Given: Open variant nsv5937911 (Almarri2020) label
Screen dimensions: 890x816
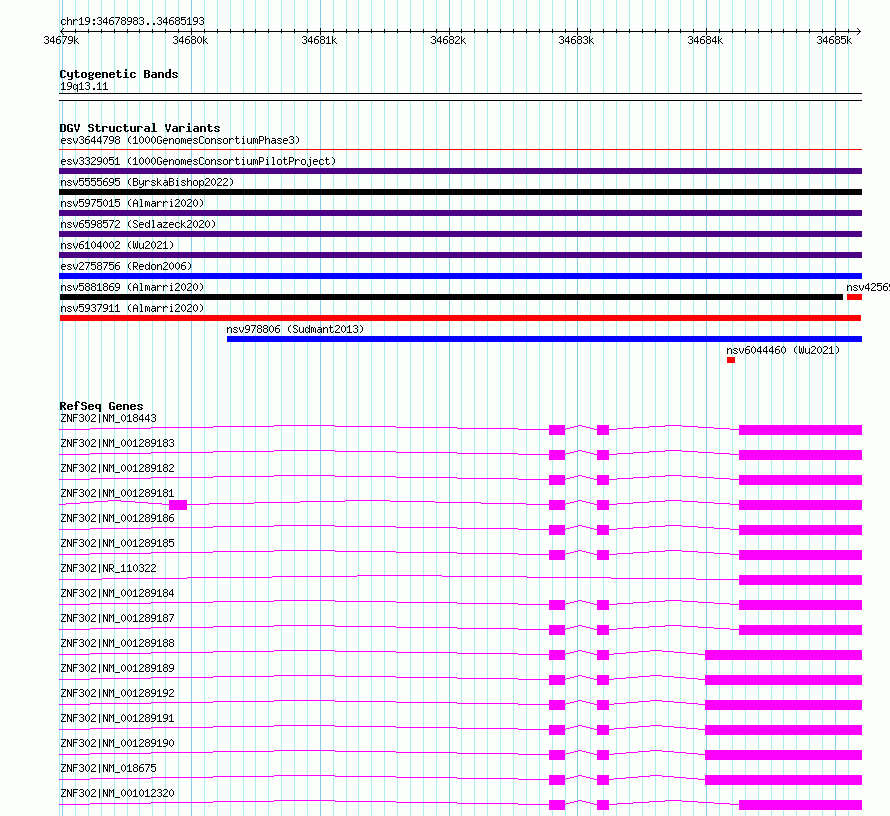Looking at the screenshot, I should pos(132,308).
